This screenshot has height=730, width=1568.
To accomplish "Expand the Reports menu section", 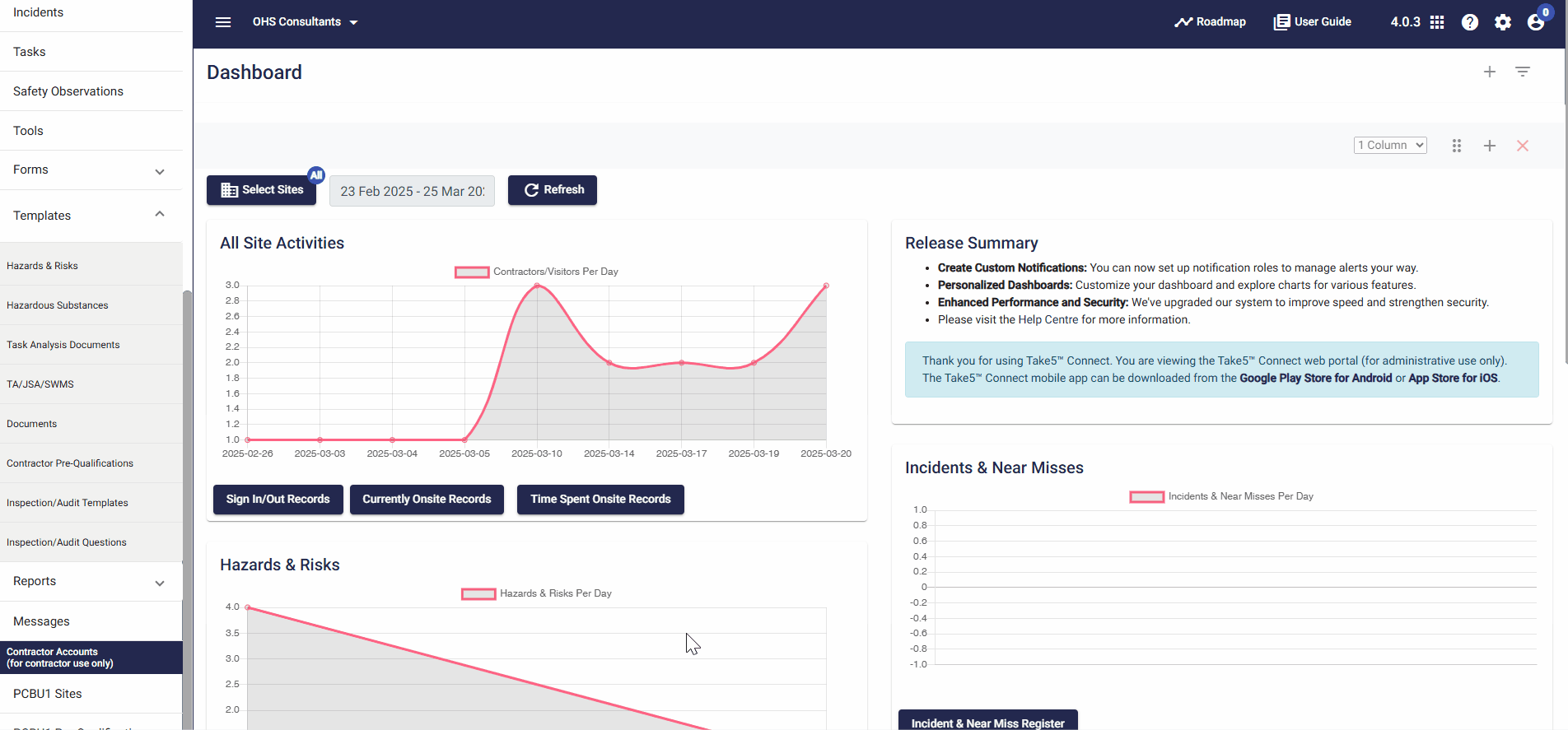I will (x=91, y=582).
